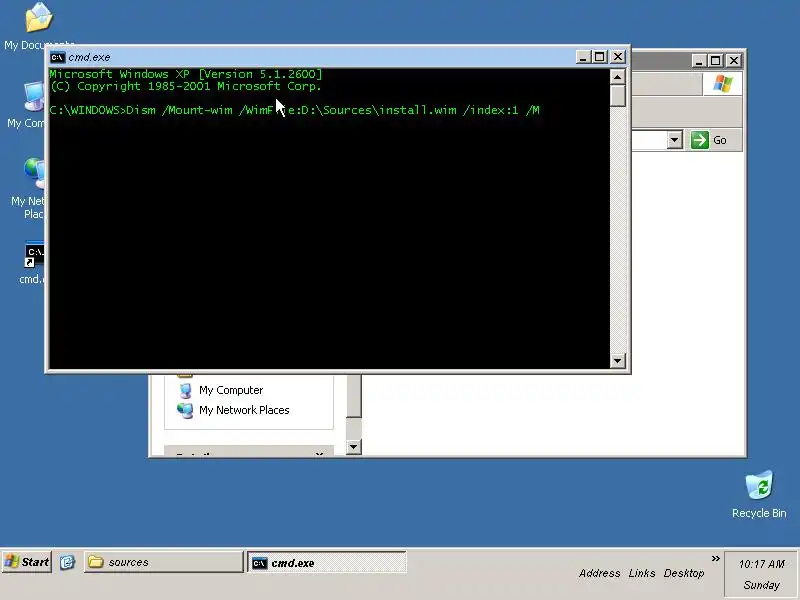Open the Explorer address bar dropdown
Viewport: 800px width, 600px height.
pyautogui.click(x=674, y=140)
